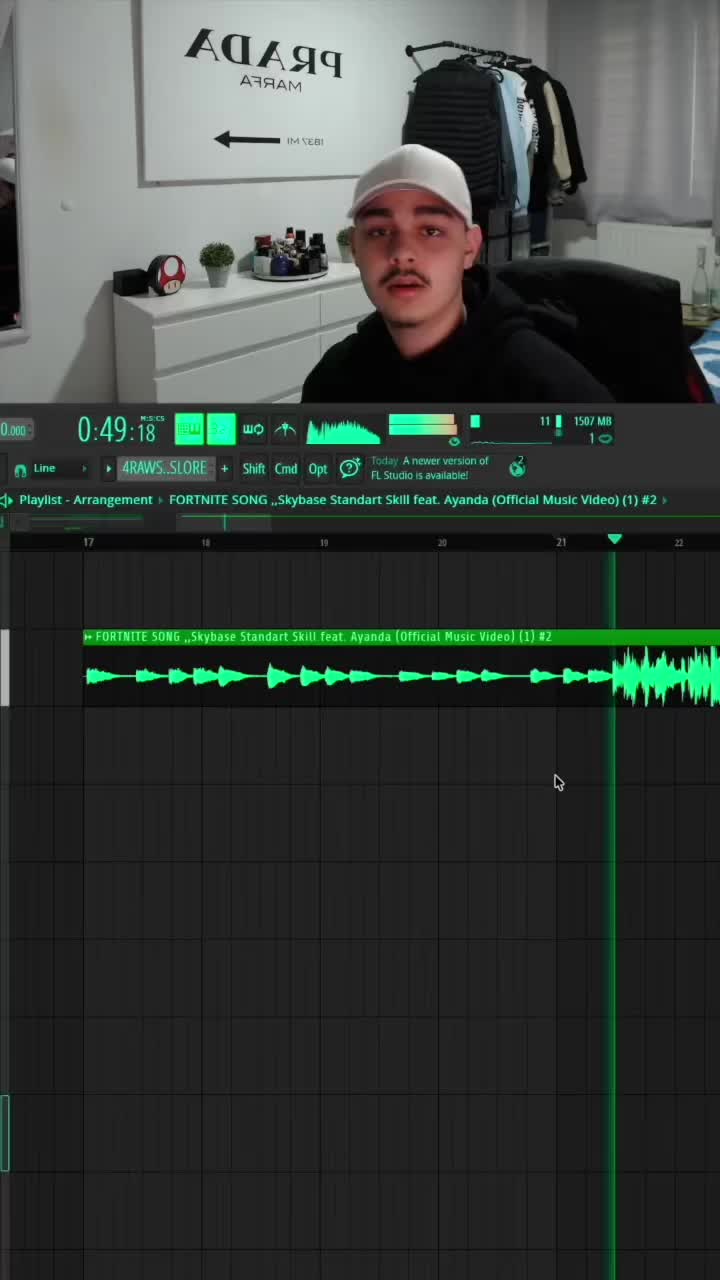720x1280 pixels.
Task: Click the orange output level meter
Action: click(x=422, y=425)
